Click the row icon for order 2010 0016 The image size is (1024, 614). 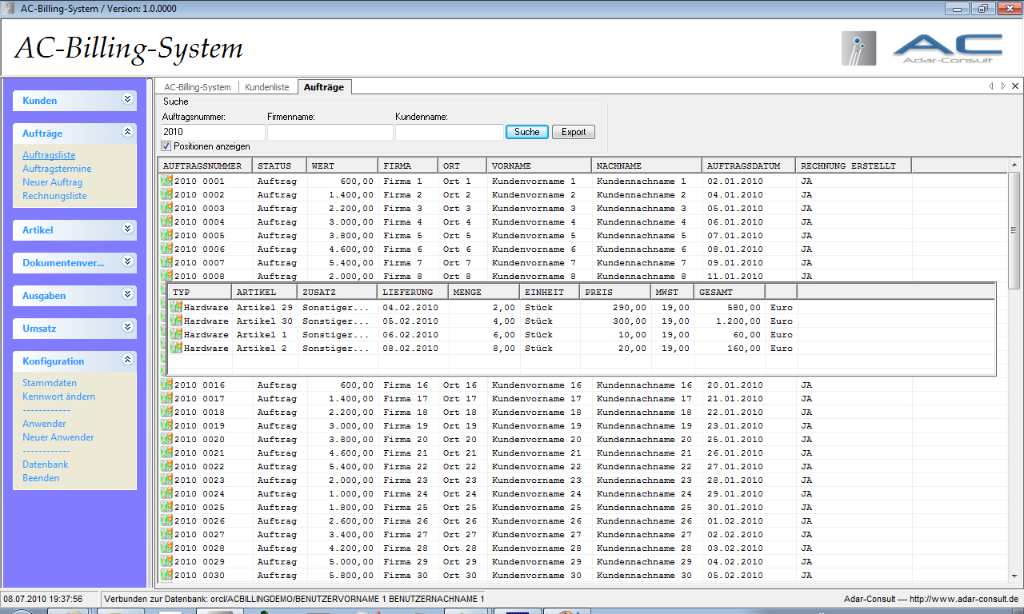pyautogui.click(x=167, y=385)
